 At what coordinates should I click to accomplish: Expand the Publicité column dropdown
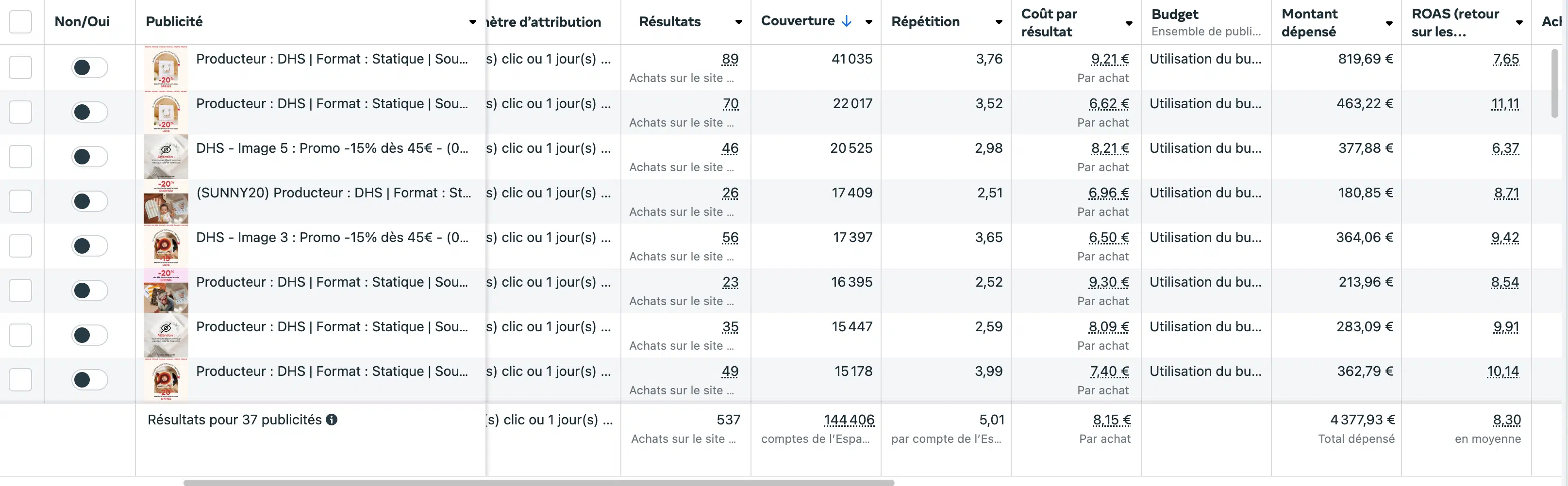tap(472, 22)
